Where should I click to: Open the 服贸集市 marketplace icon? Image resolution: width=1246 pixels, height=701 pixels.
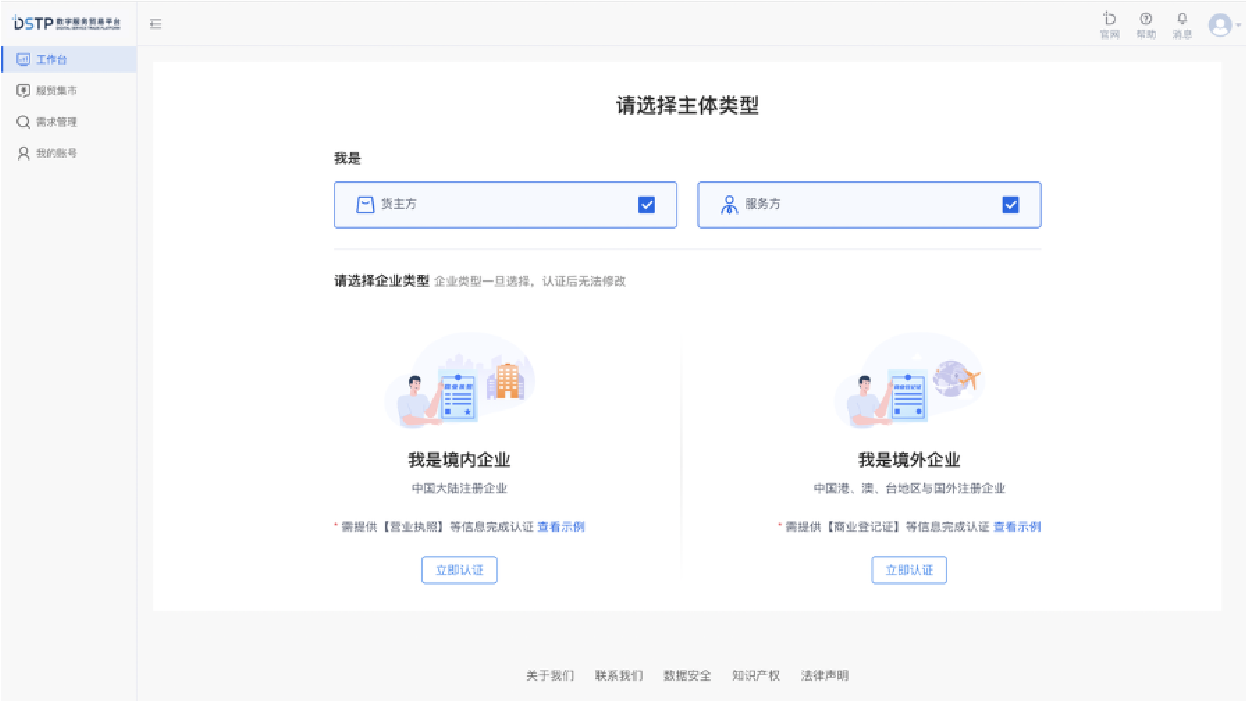(23, 90)
